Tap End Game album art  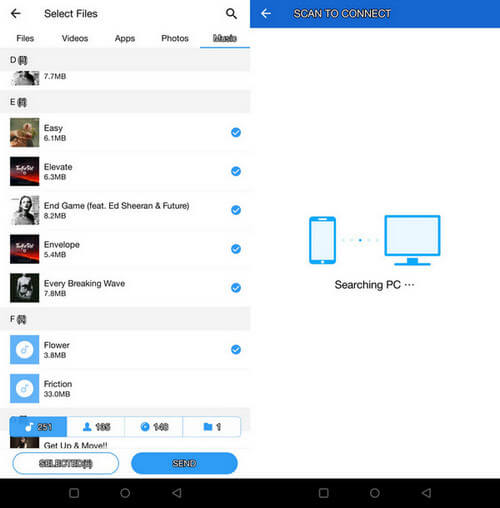[x=25, y=210]
